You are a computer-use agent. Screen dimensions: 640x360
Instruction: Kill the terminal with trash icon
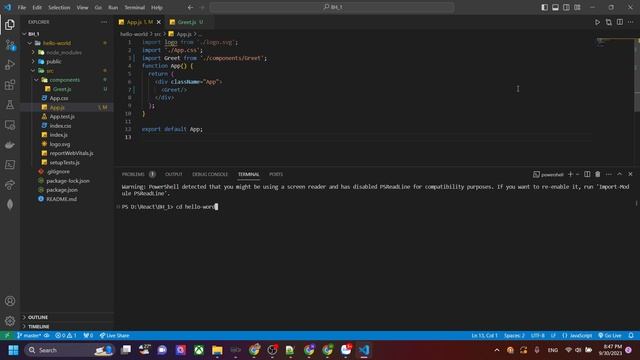tap(598, 174)
